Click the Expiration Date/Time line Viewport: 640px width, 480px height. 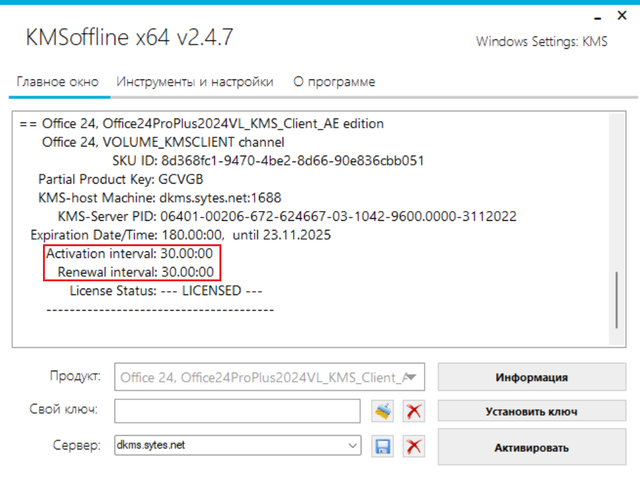pyautogui.click(x=180, y=235)
